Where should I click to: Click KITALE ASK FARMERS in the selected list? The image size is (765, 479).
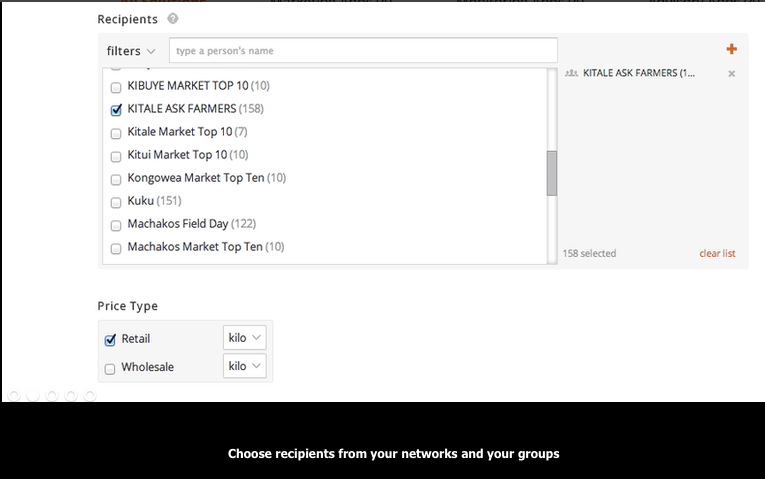coord(638,73)
